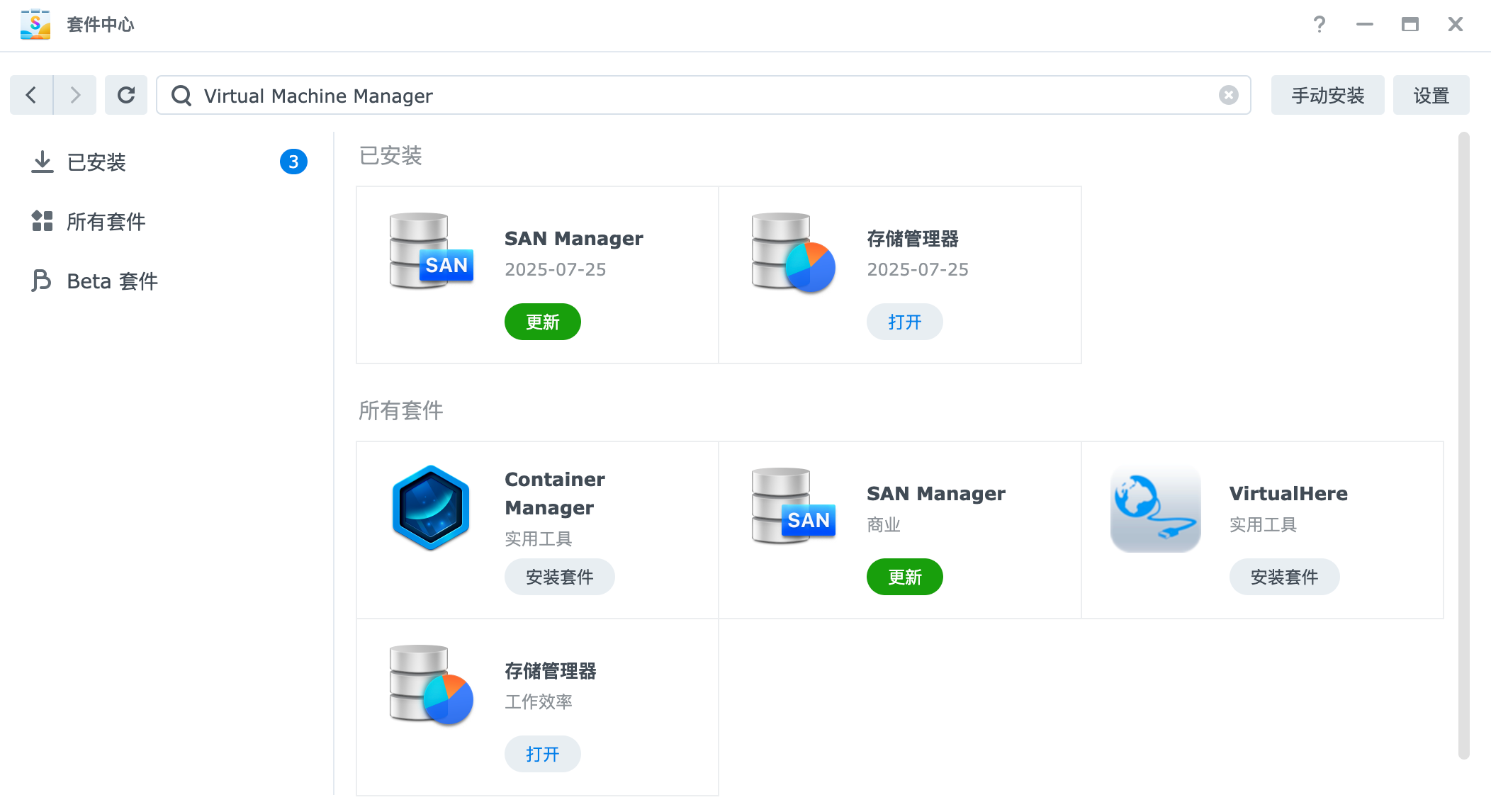Open help via the question mark icon
The width and height of the screenshot is (1491, 812).
(1319, 25)
